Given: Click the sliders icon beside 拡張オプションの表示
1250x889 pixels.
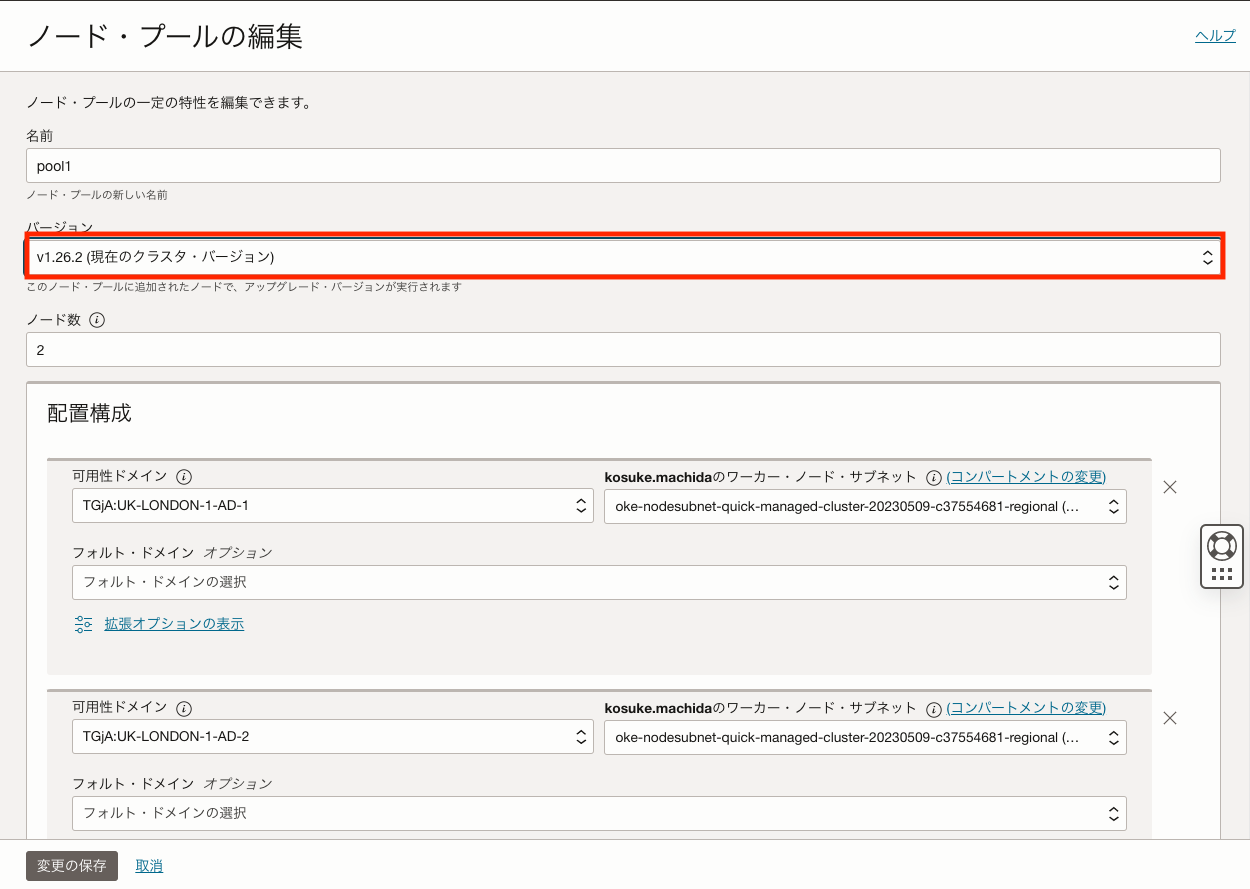Looking at the screenshot, I should pos(83,623).
